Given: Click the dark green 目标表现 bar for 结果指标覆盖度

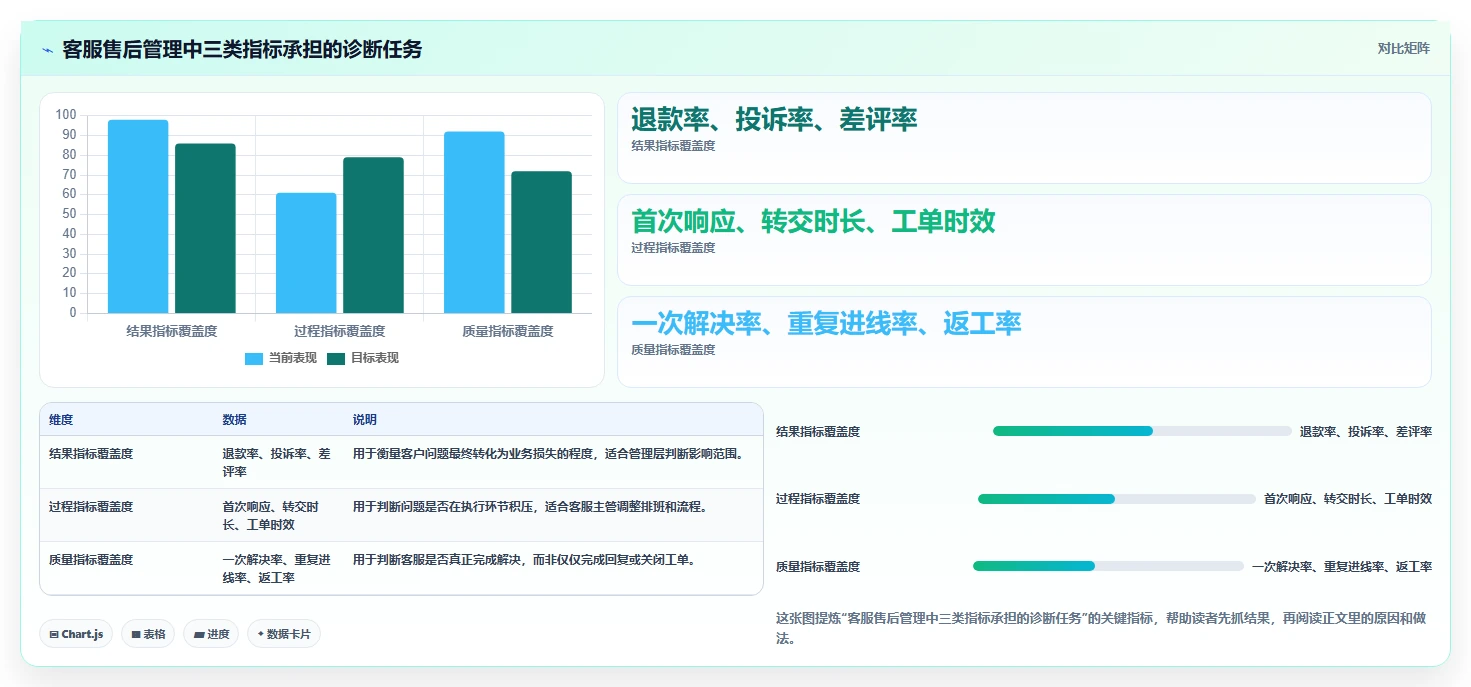Looking at the screenshot, I should coord(205,228).
